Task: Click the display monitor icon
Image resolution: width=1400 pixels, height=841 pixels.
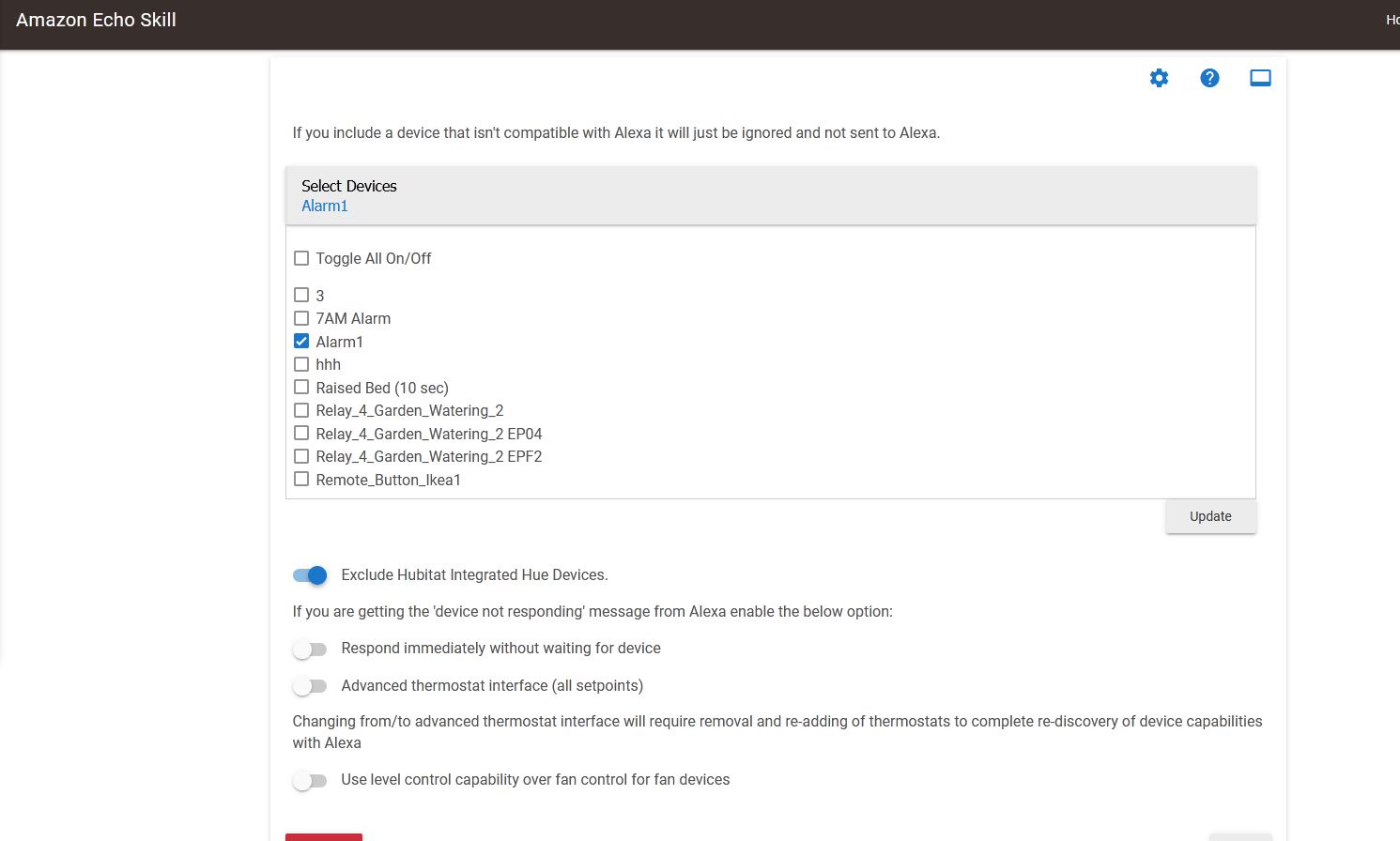Action: (1260, 78)
